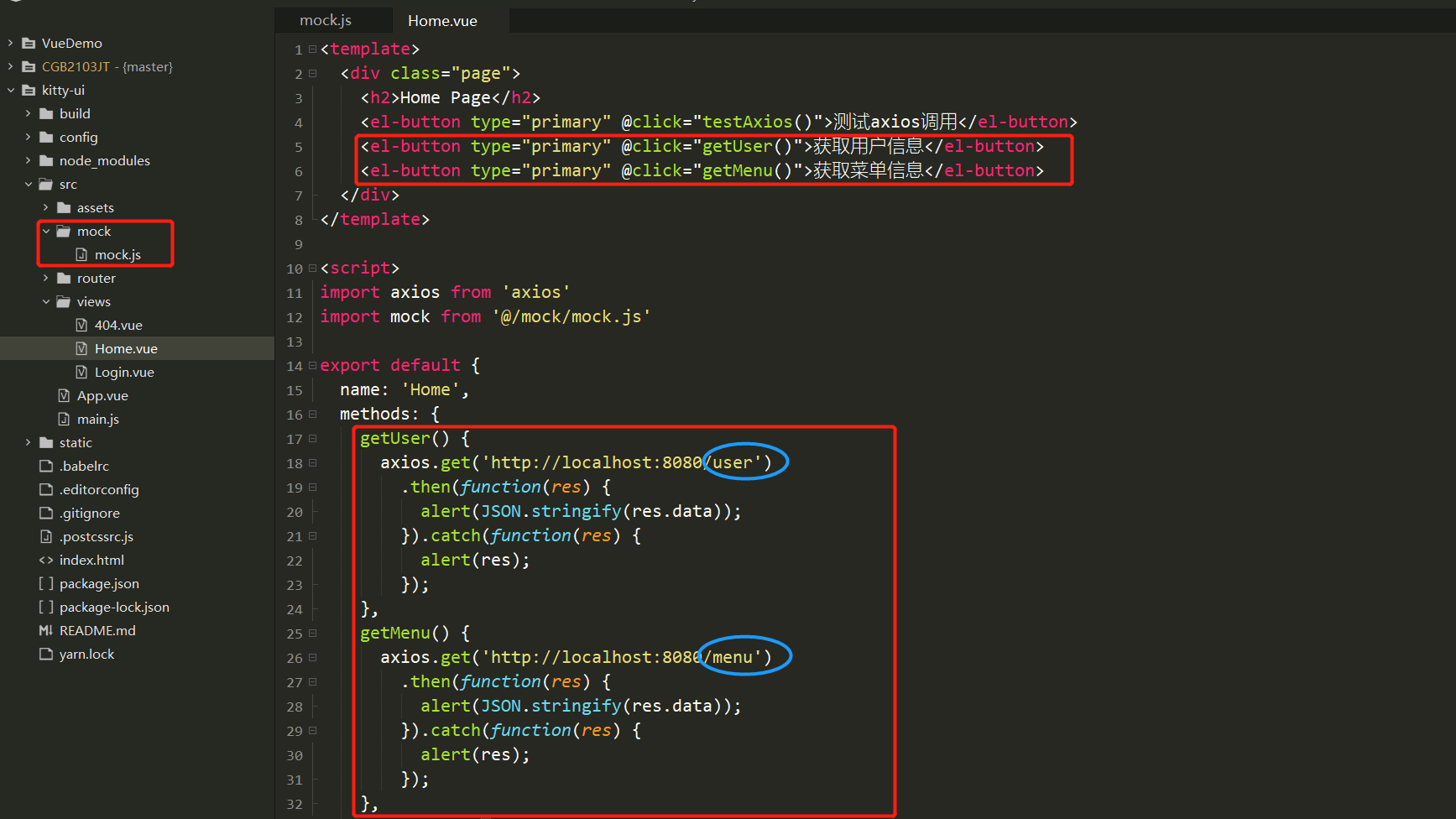Switch to the mock.js tab
Screen dimensions: 1456x819
point(324,19)
